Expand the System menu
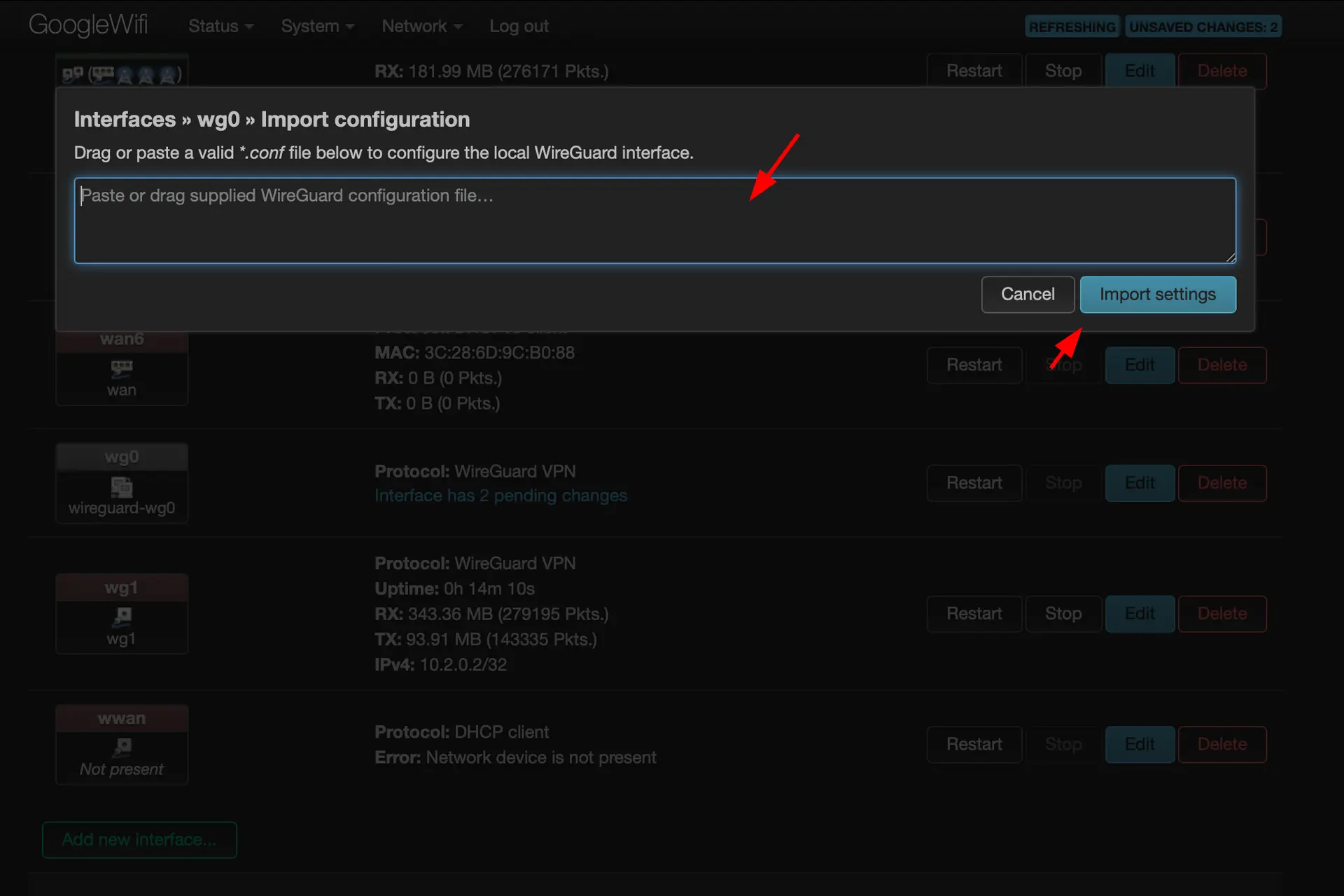Viewport: 1344px width, 896px height. 318,25
